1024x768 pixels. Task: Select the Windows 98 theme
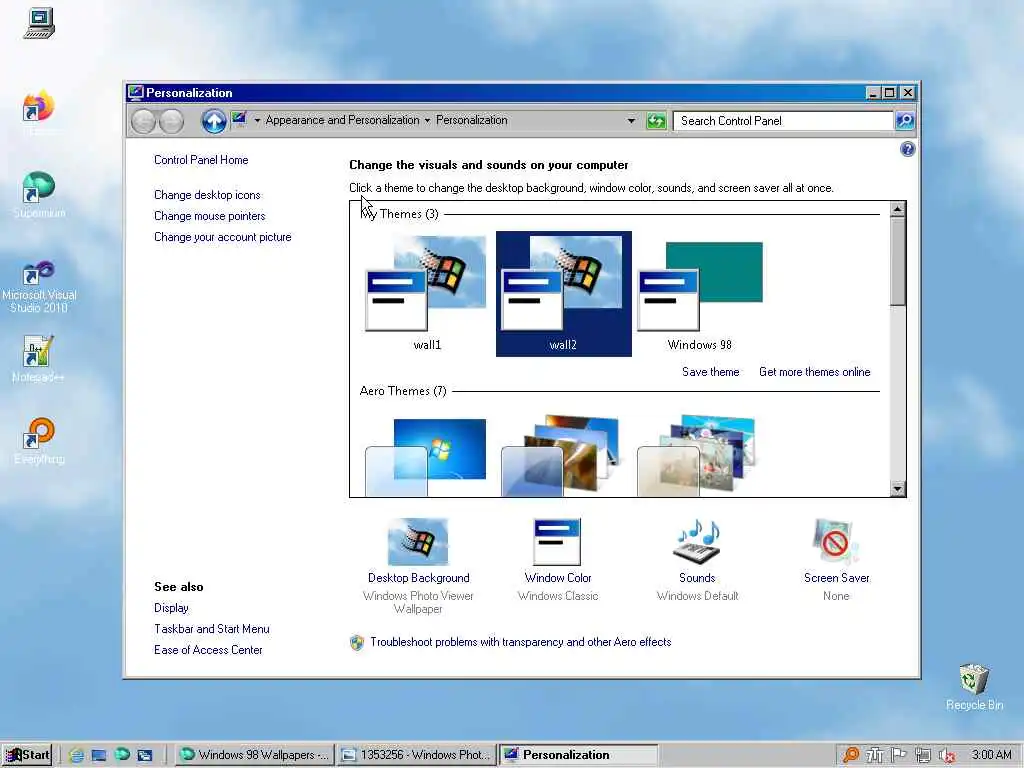click(699, 294)
